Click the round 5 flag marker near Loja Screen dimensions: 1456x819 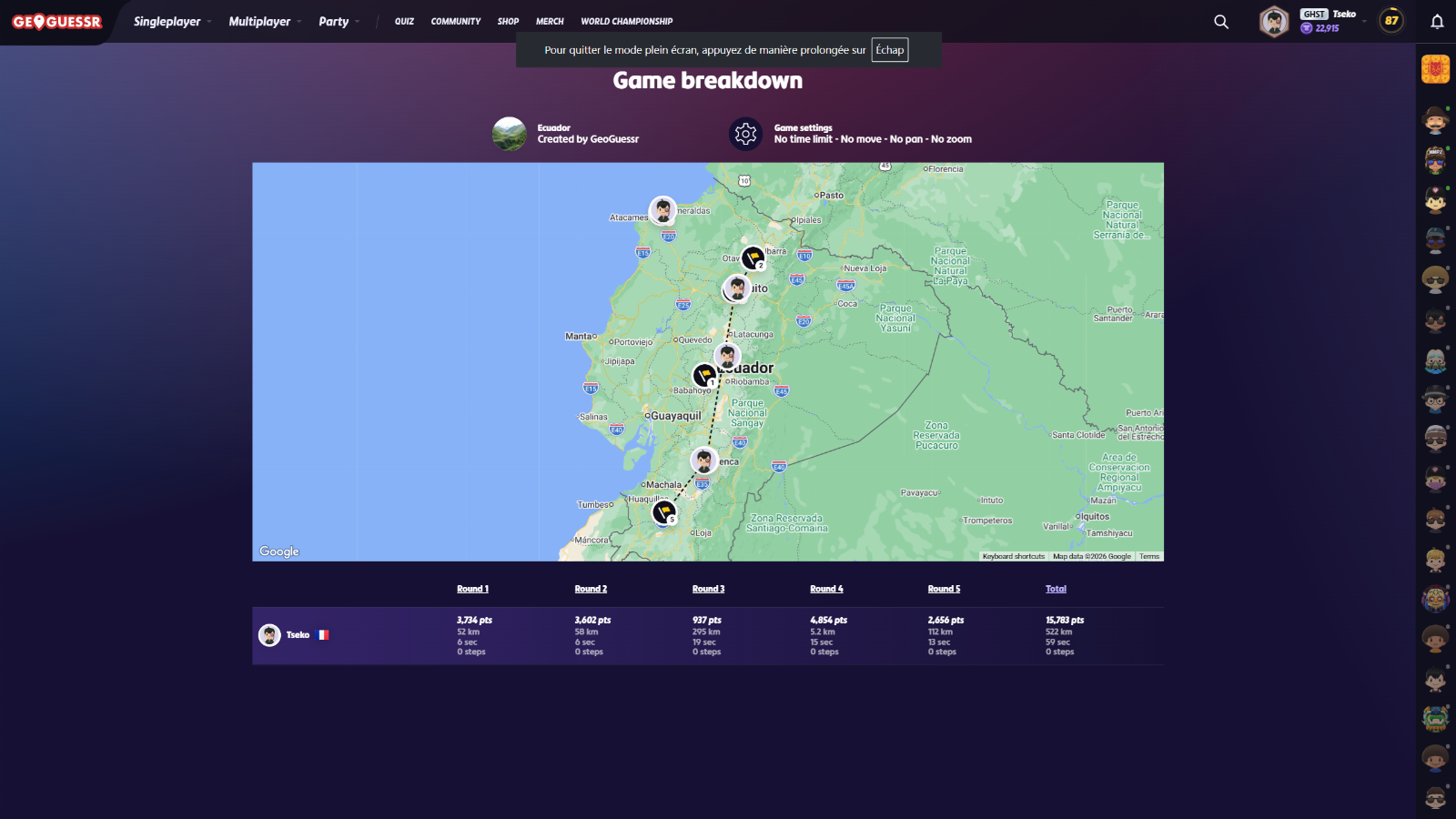[665, 512]
